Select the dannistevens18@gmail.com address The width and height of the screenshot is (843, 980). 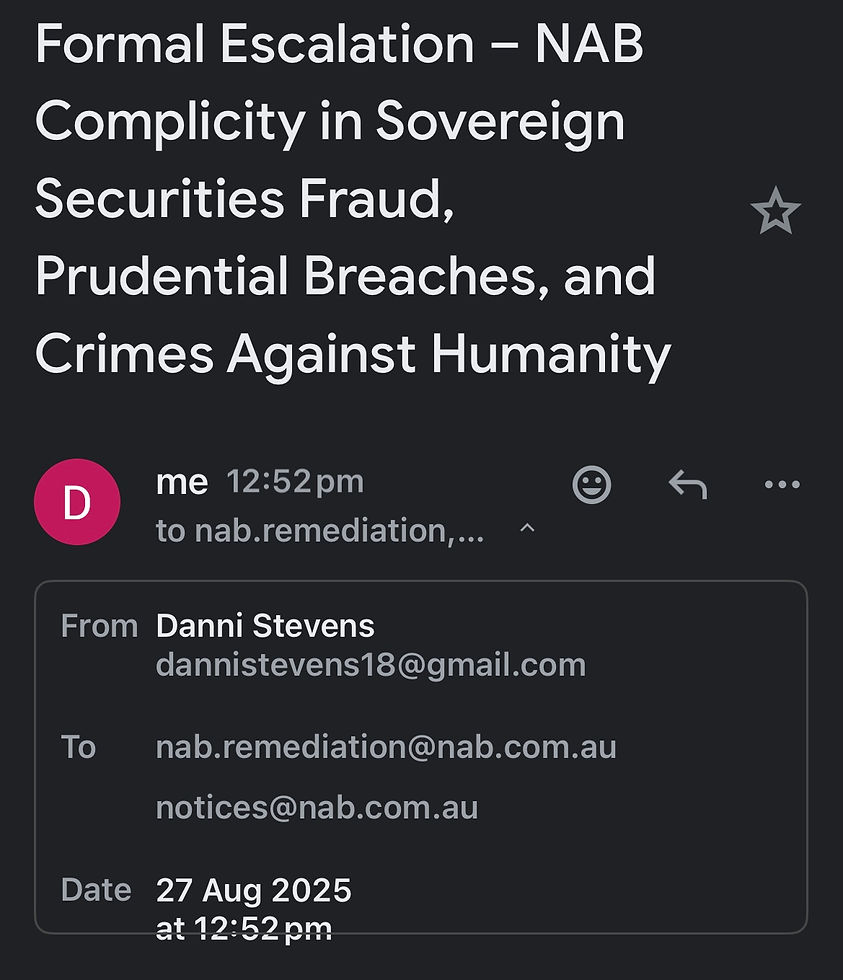coord(370,665)
